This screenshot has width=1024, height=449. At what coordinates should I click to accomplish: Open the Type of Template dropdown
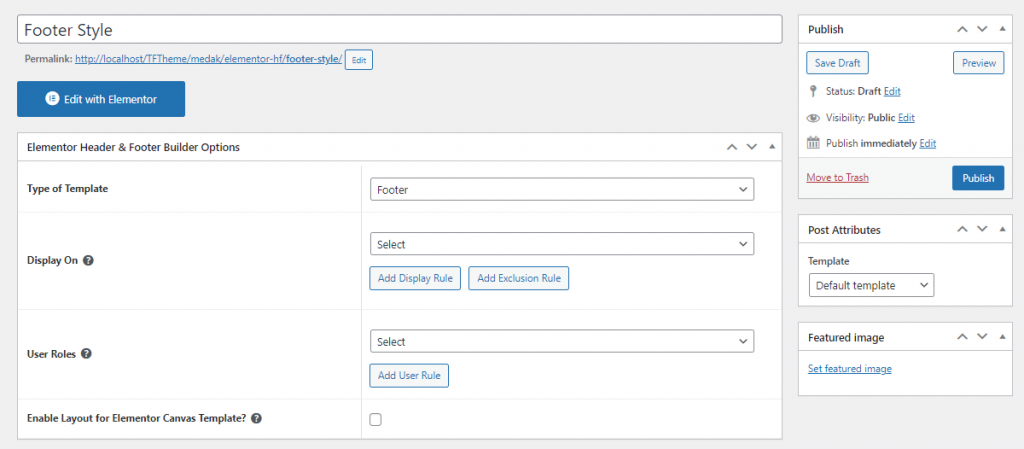561,189
